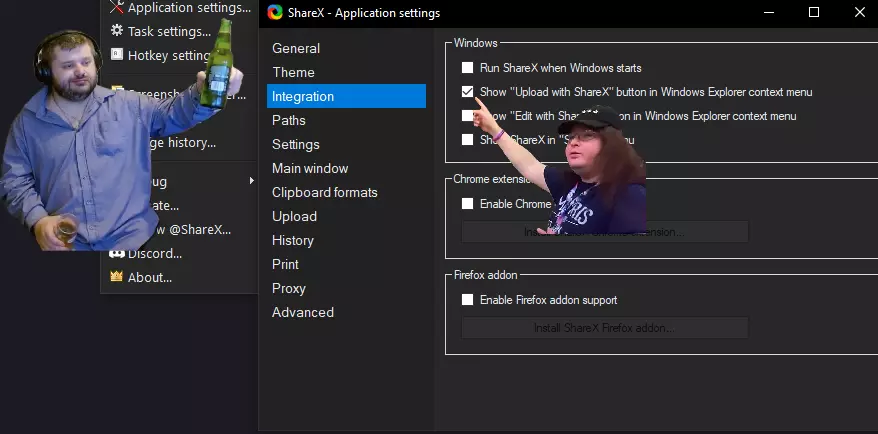
Task: Open the Print tab
Action: point(346,264)
